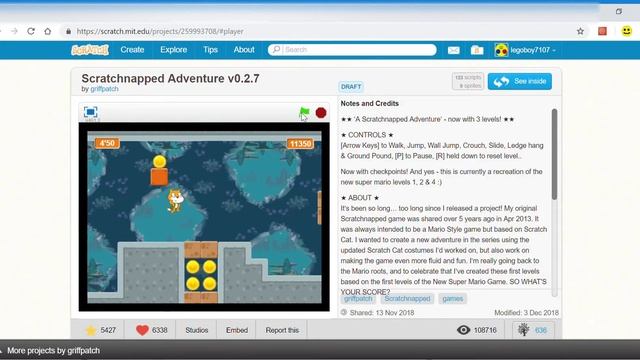Click the Search input field

pos(352,49)
